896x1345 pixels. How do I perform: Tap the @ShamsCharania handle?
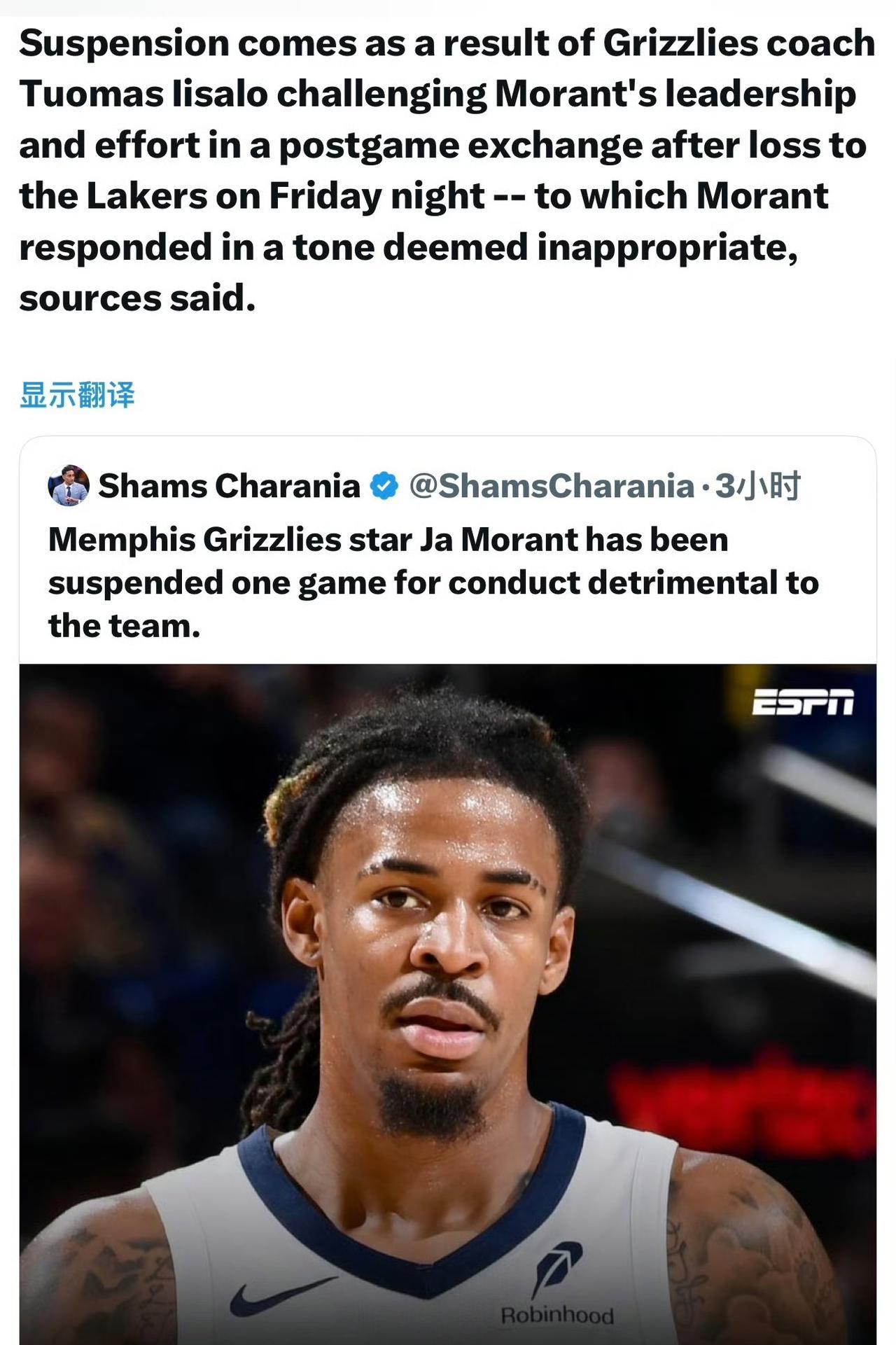tap(552, 486)
